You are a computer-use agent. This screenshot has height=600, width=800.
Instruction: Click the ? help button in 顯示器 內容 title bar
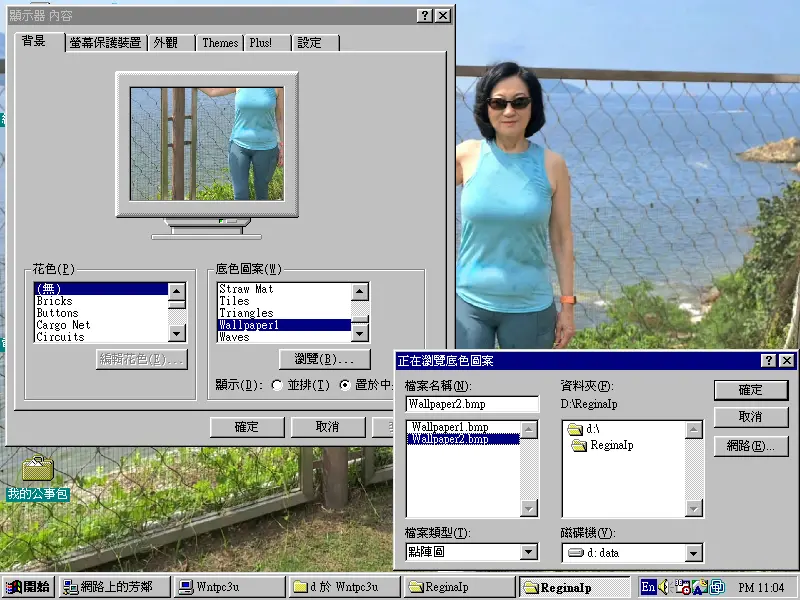[424, 16]
